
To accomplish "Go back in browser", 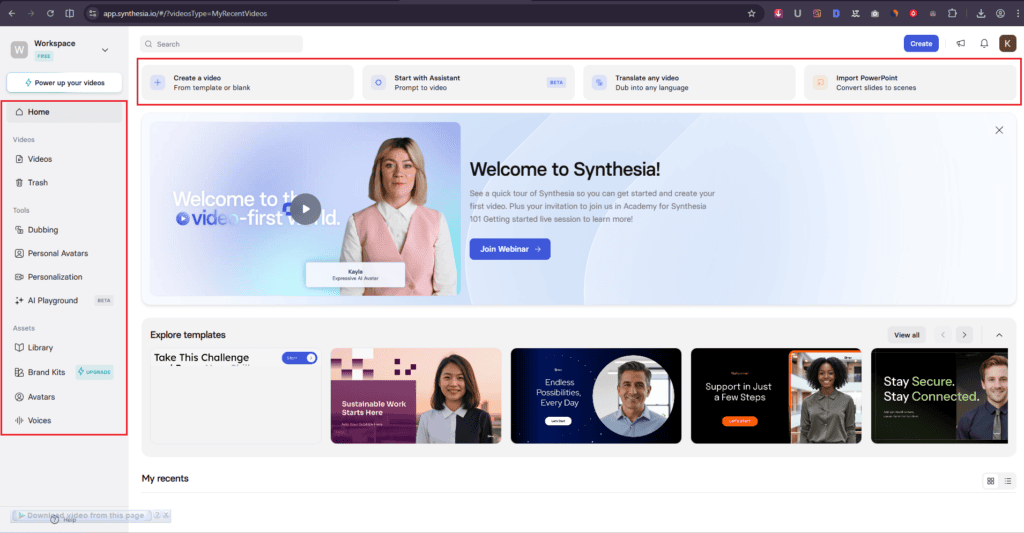I will pos(12,13).
